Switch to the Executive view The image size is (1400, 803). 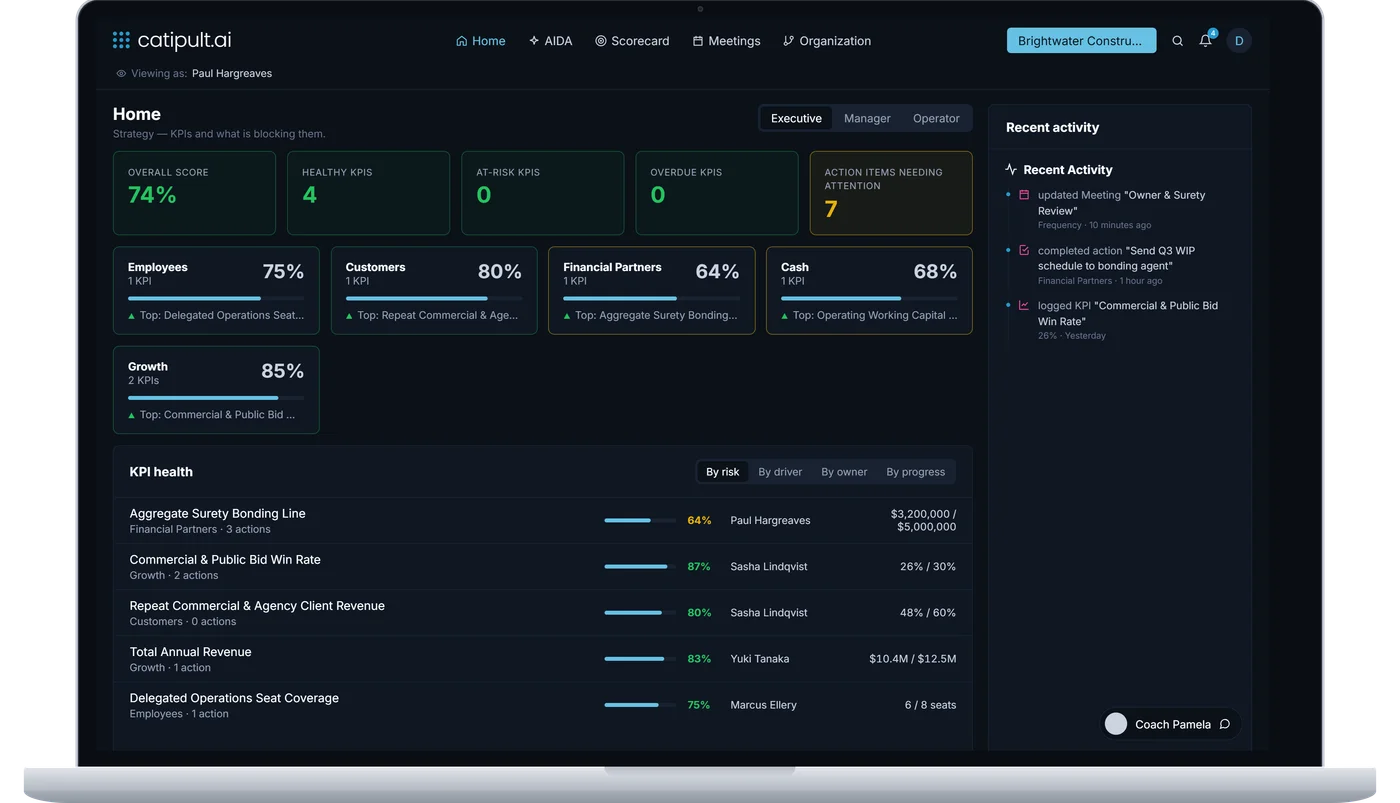coord(796,118)
